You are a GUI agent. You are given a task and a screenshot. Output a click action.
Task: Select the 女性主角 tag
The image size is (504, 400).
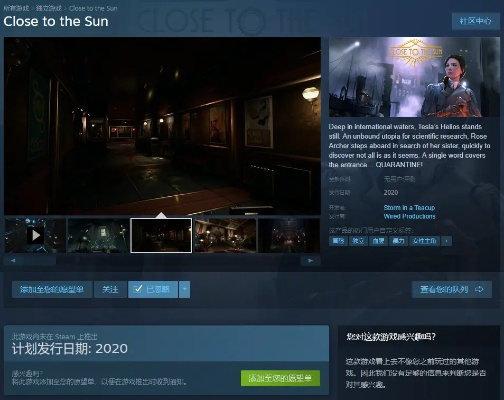424,241
